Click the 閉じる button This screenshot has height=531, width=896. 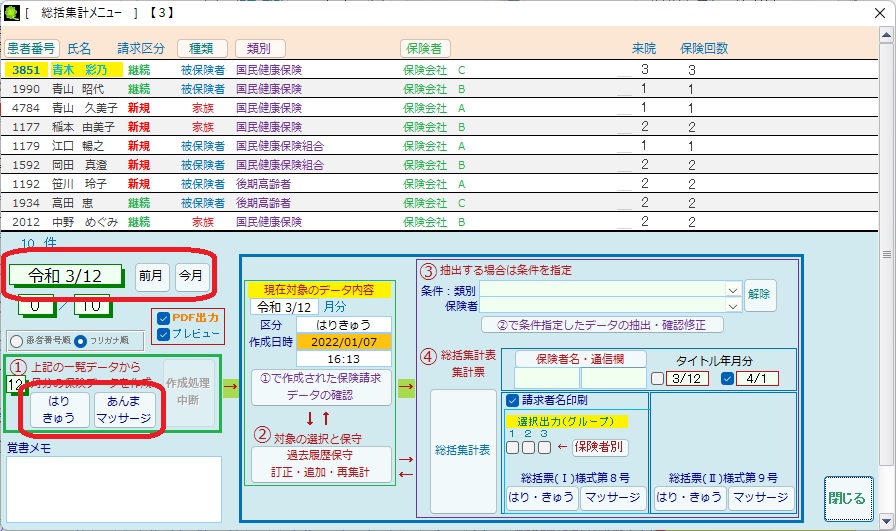848,498
